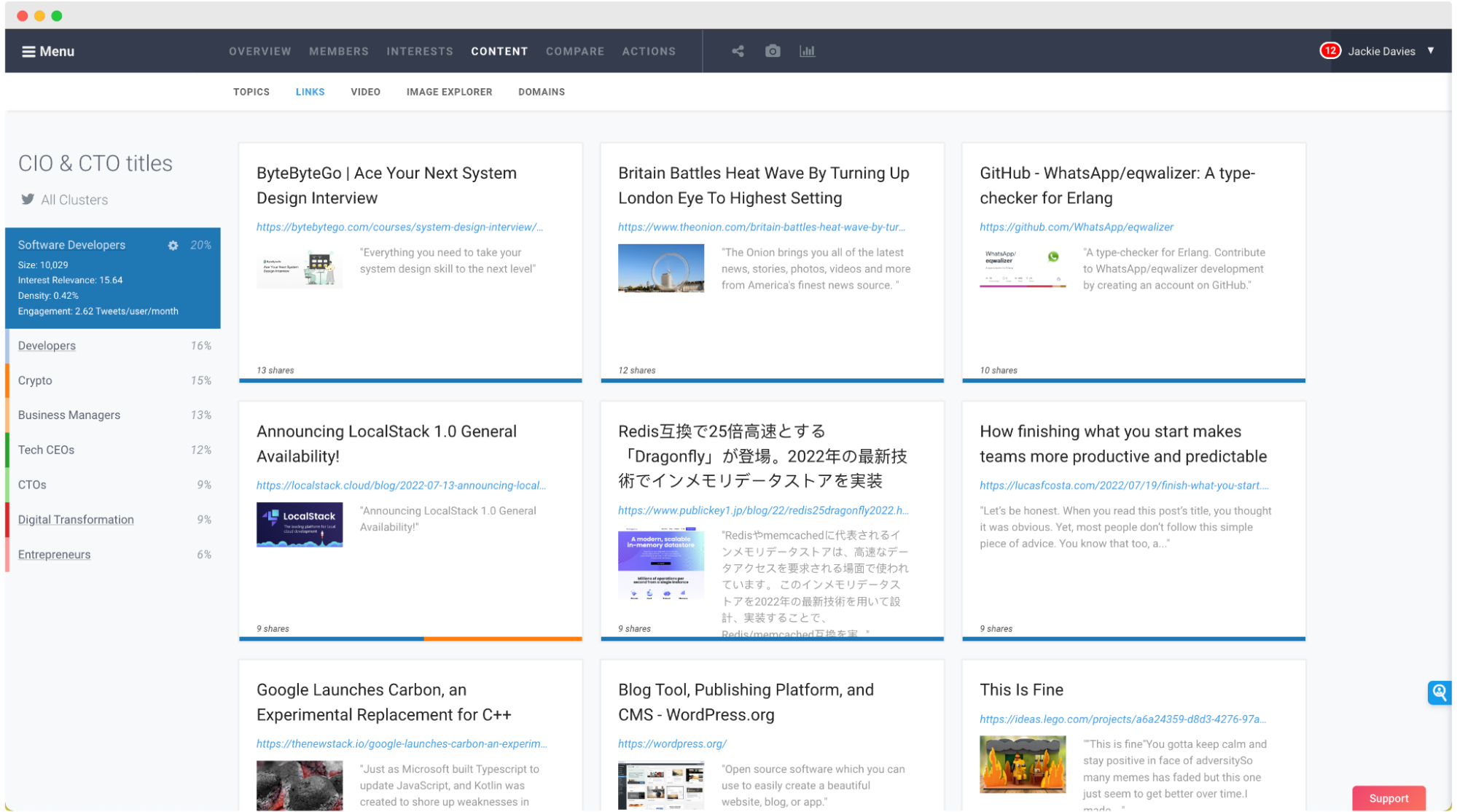Click the Support button
1457x812 pixels.
1388,798
